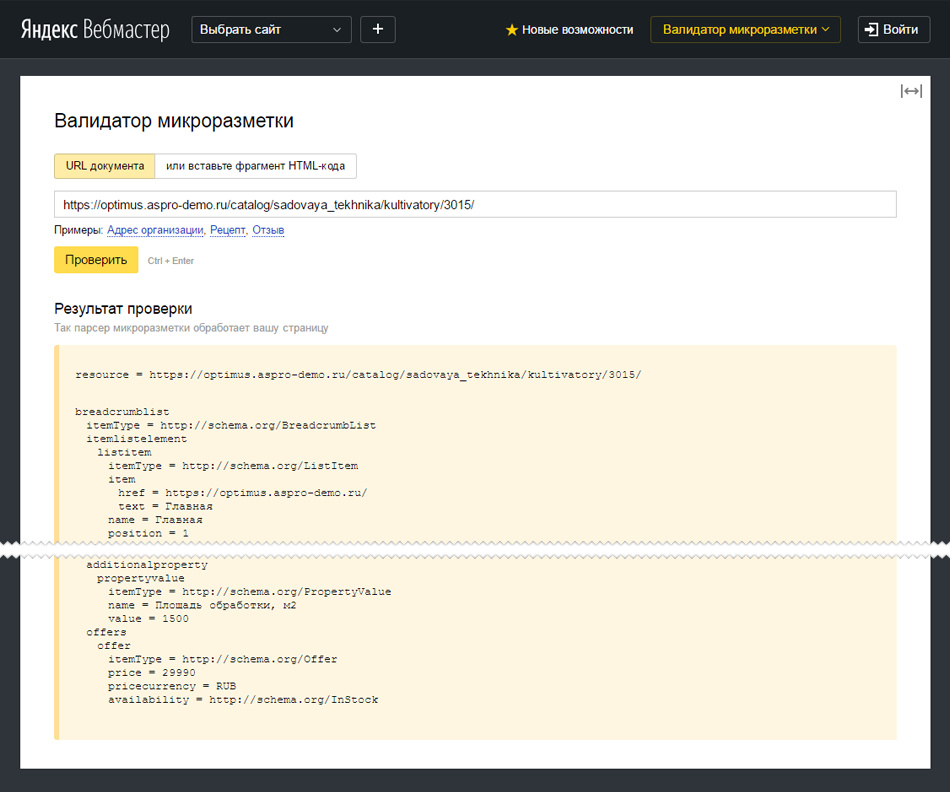The image size is (950, 792).
Task: Click the Яндекс logo in the header
Action: pos(49,29)
